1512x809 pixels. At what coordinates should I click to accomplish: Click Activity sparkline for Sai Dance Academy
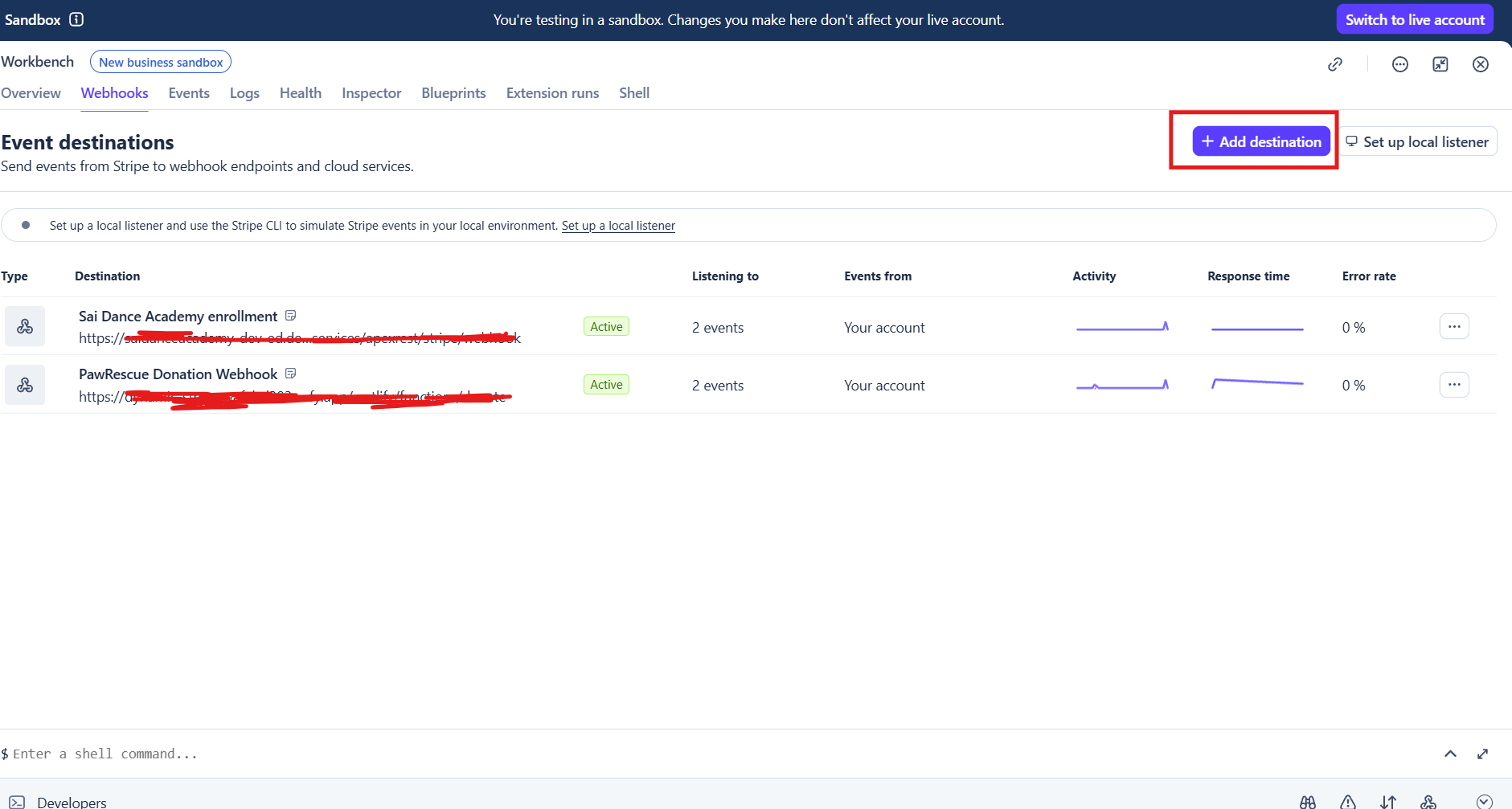[1122, 326]
